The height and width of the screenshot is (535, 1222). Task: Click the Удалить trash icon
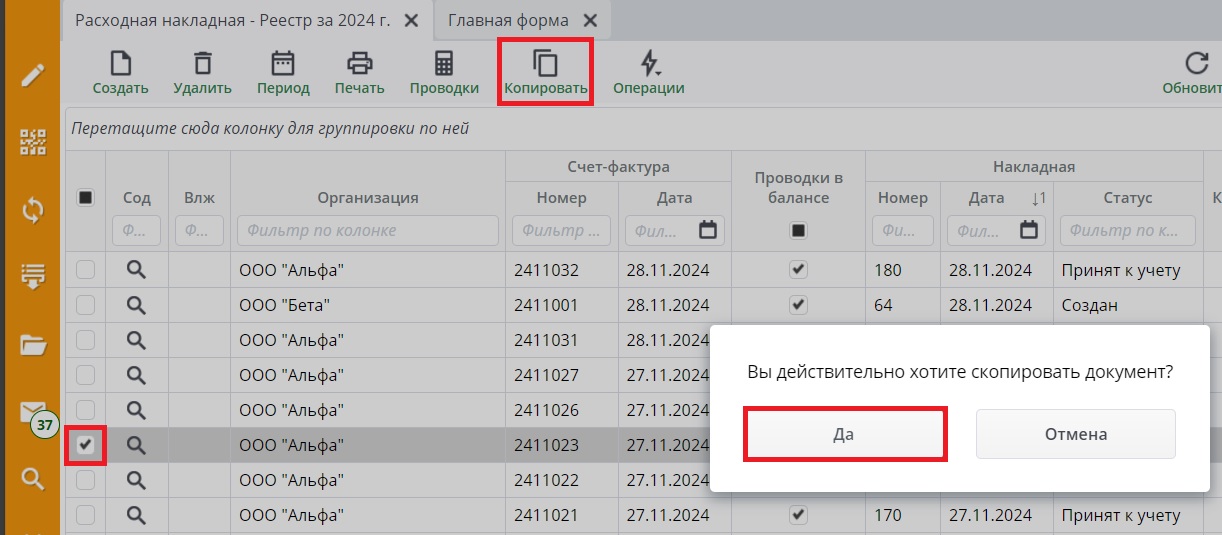click(x=202, y=65)
